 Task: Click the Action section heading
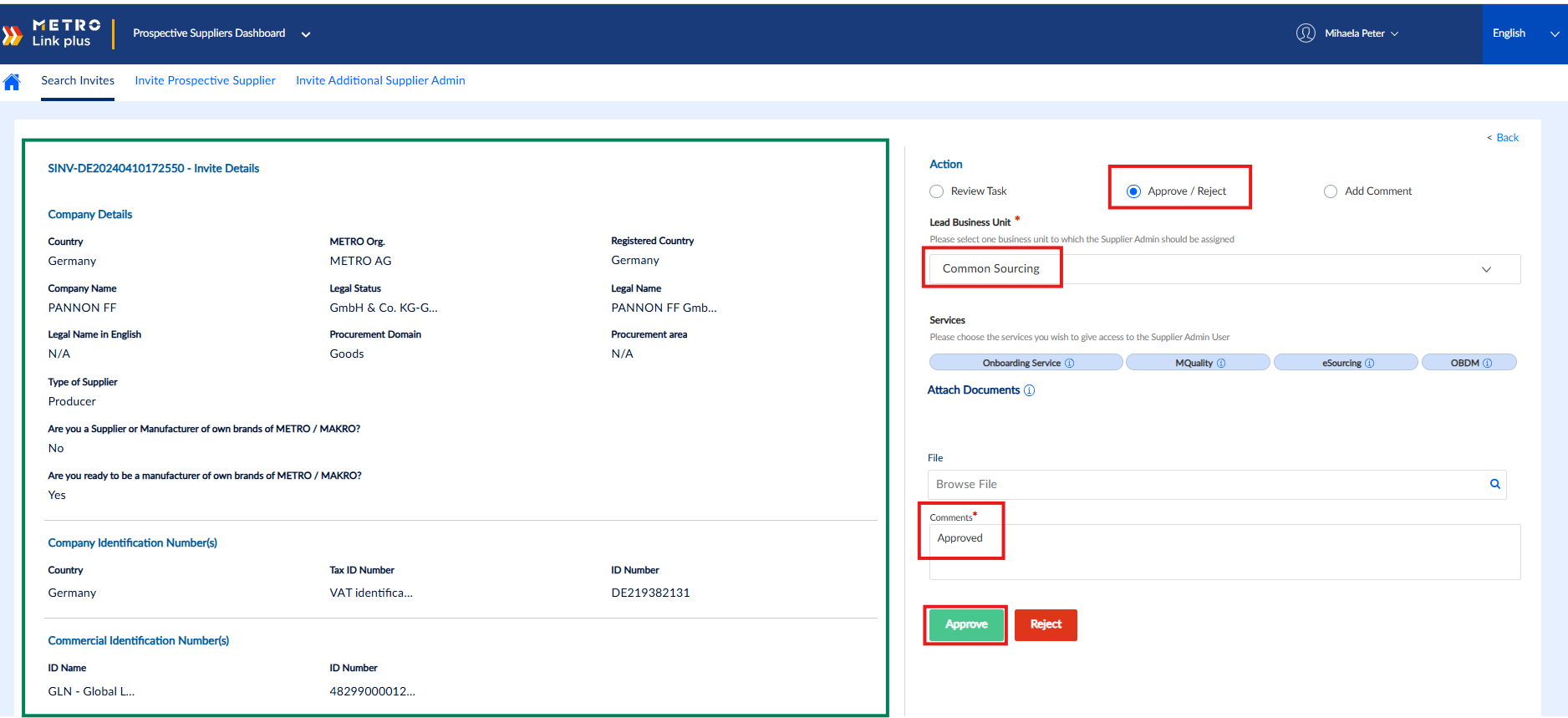[x=946, y=165]
